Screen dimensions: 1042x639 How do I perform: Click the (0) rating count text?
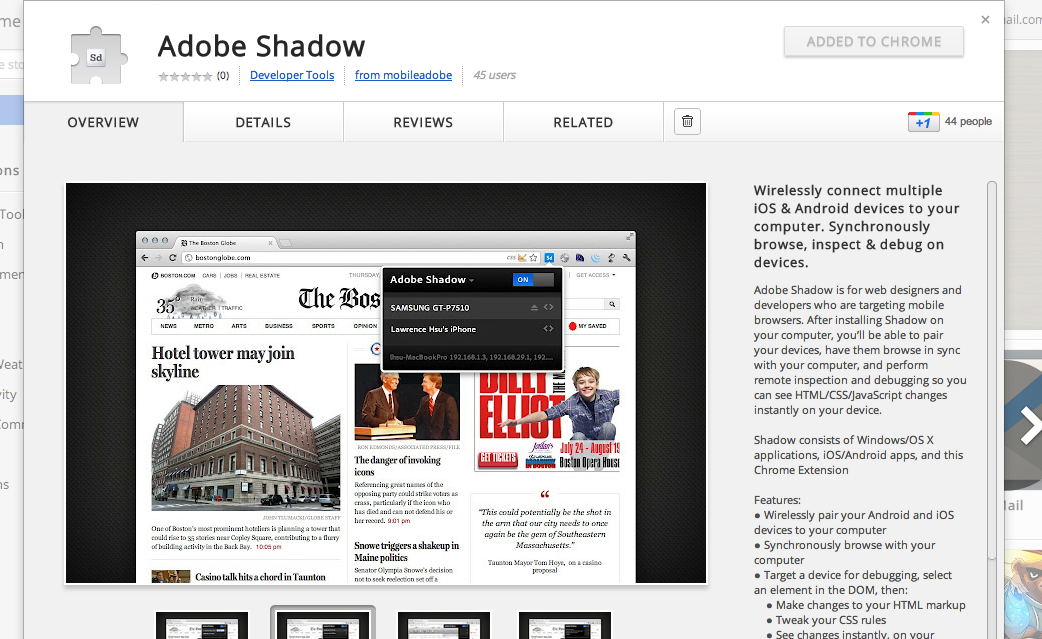point(223,76)
